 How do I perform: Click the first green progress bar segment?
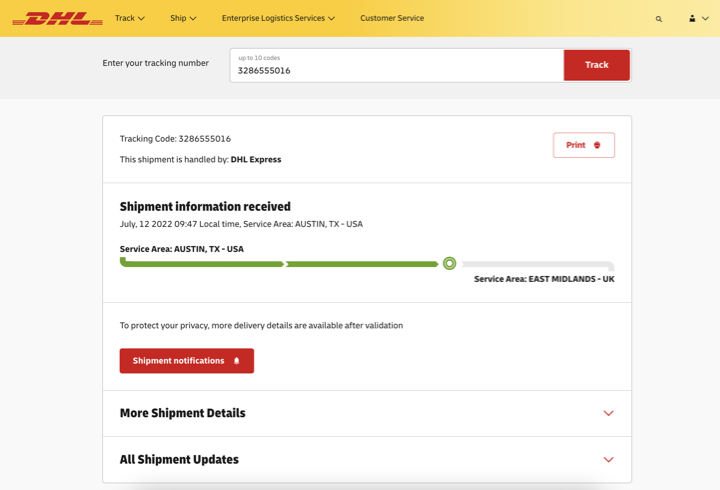pos(202,263)
